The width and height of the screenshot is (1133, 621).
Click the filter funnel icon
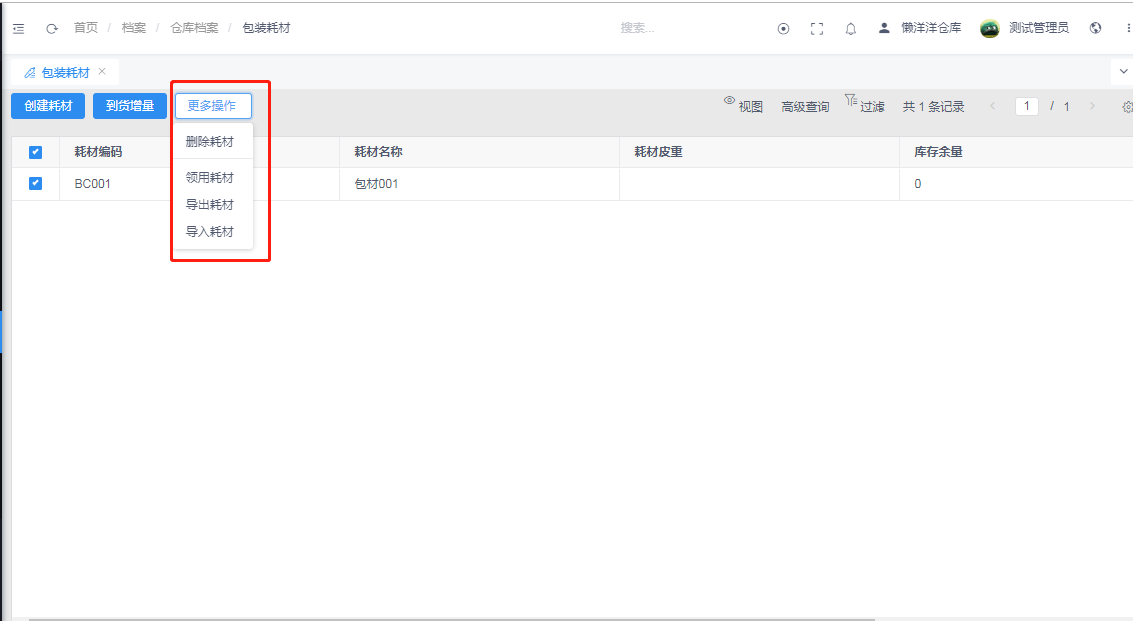pyautogui.click(x=850, y=100)
